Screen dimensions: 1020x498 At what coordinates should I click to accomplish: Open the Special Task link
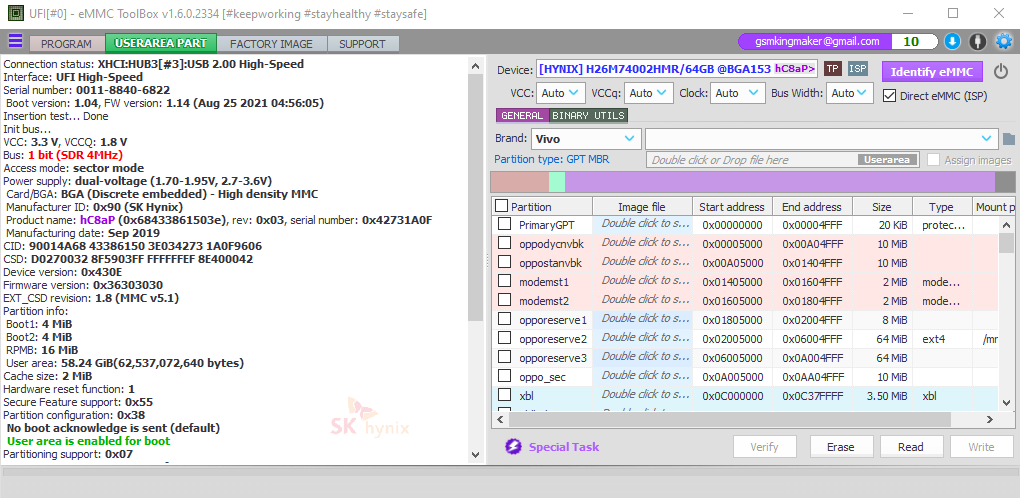coord(564,447)
